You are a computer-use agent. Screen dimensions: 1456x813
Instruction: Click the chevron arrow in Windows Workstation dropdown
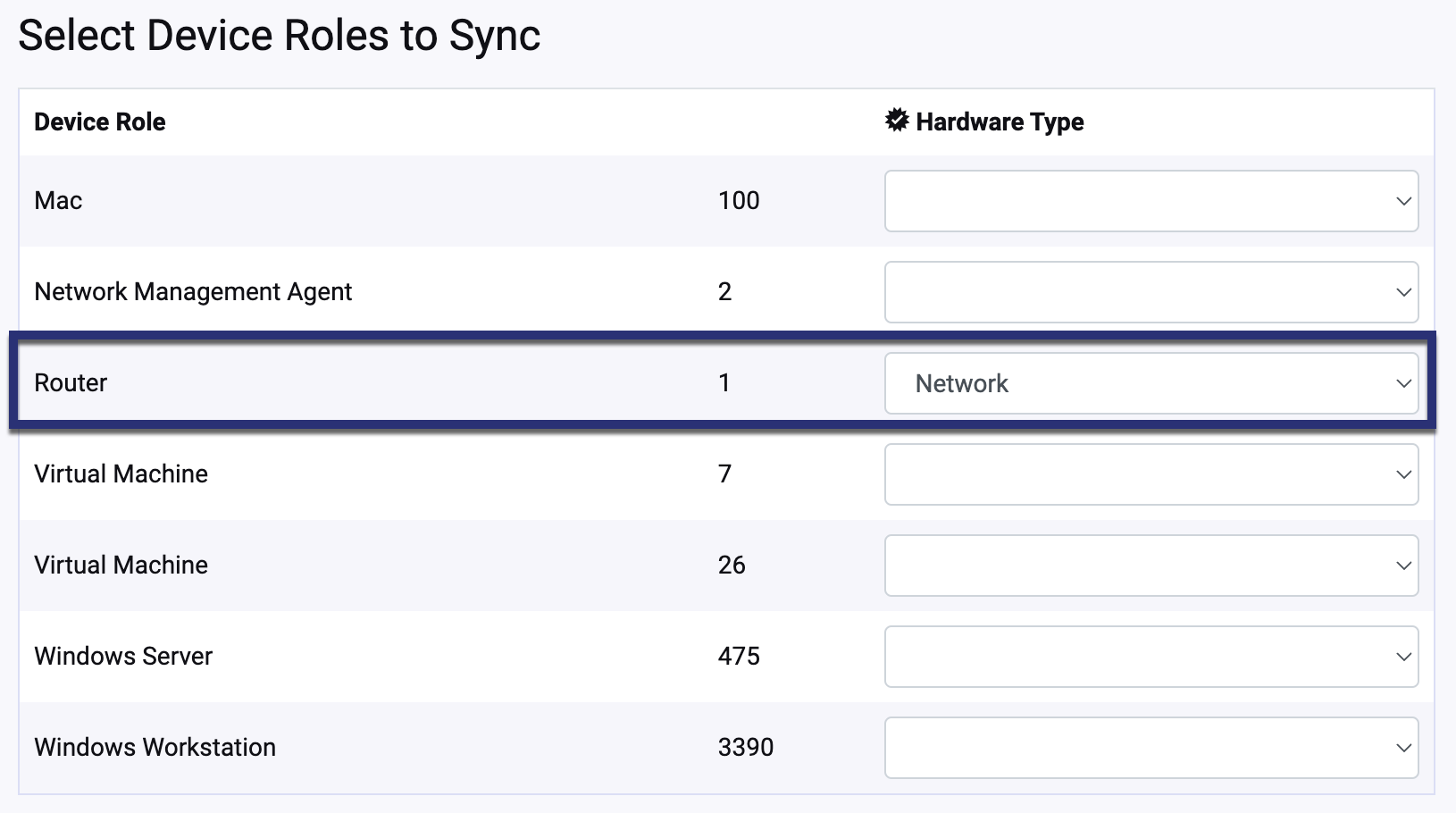coord(1403,748)
